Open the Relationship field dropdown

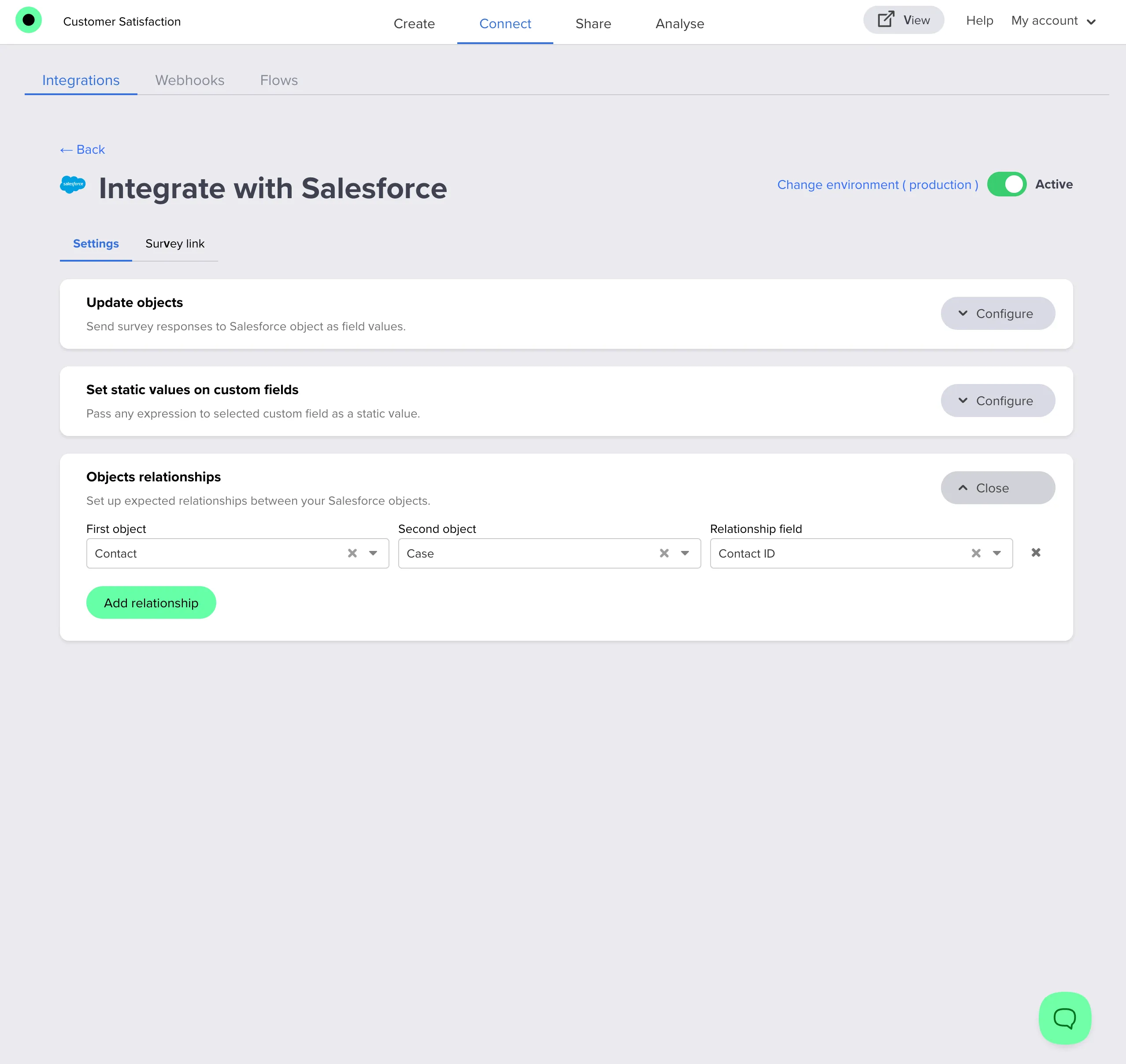coord(996,553)
